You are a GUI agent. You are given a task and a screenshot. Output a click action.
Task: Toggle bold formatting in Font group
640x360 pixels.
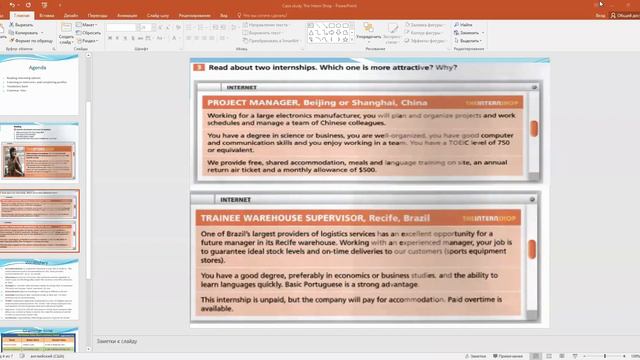(110, 38)
